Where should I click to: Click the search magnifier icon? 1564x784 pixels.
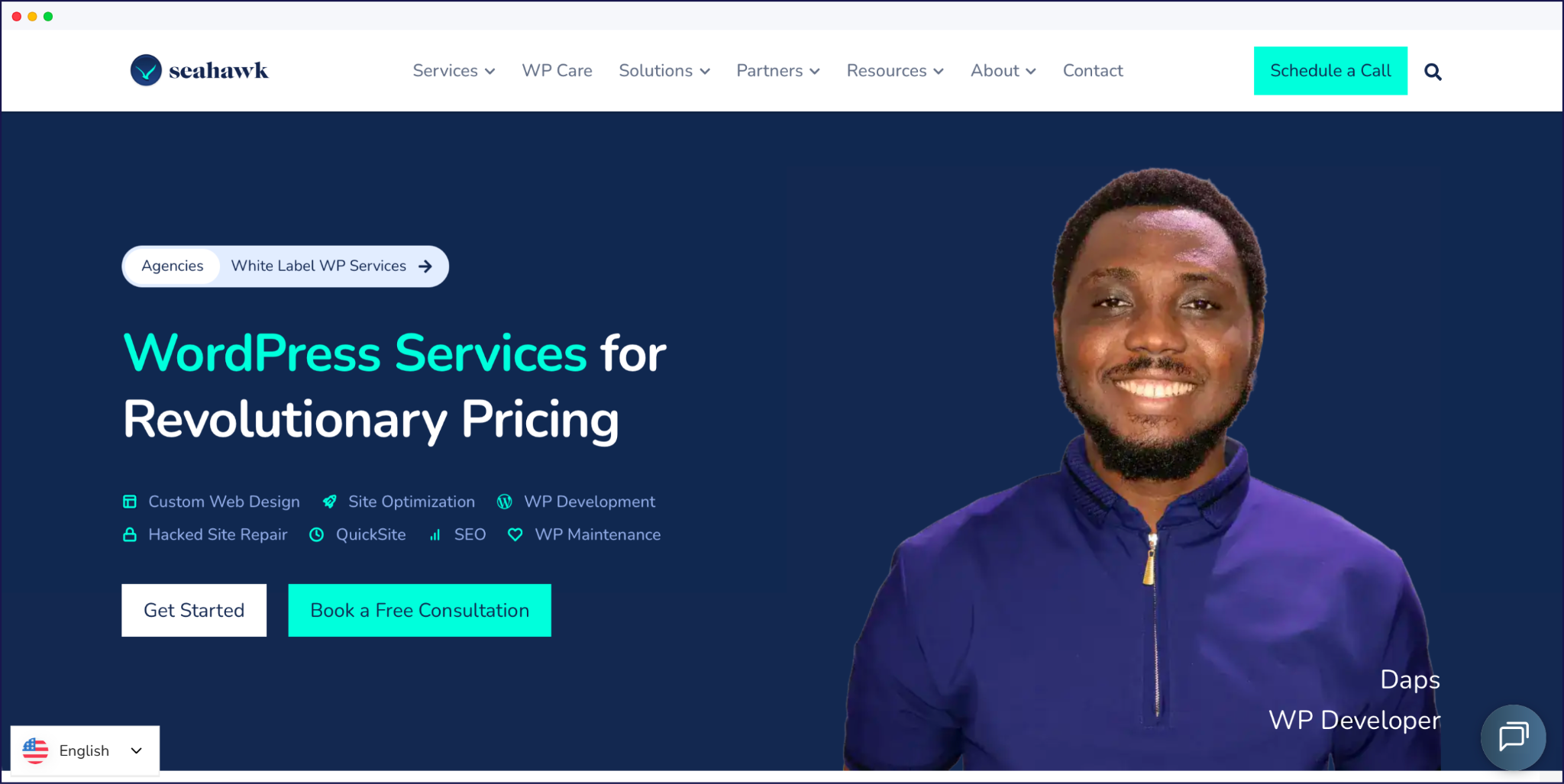coord(1433,72)
